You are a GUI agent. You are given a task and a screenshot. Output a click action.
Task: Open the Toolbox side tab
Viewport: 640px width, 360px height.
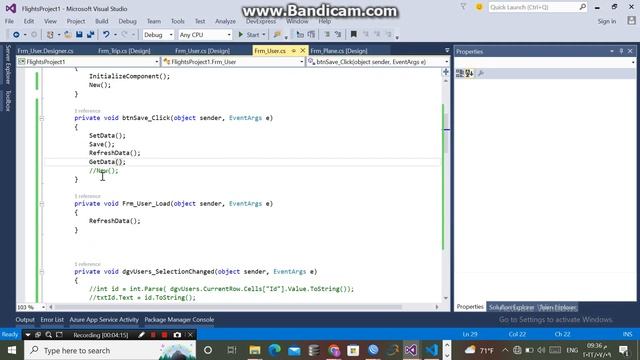(8, 101)
